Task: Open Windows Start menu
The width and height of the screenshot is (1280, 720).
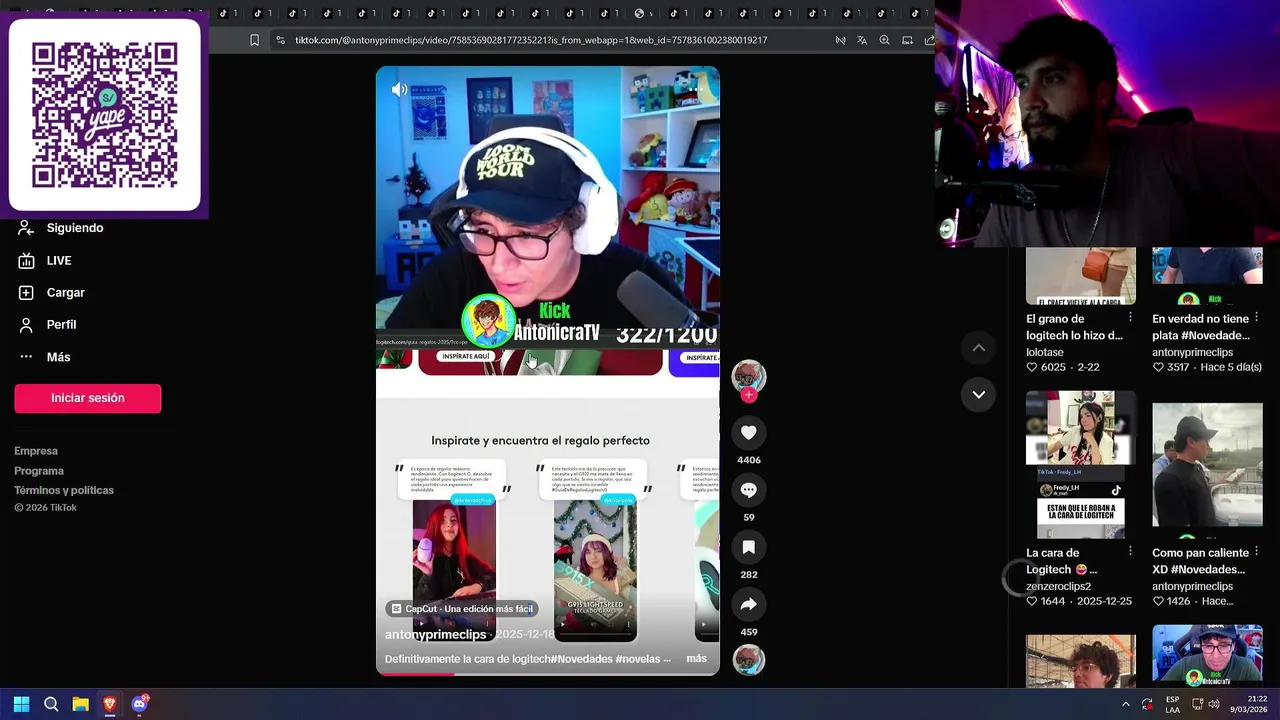Action: [21, 704]
